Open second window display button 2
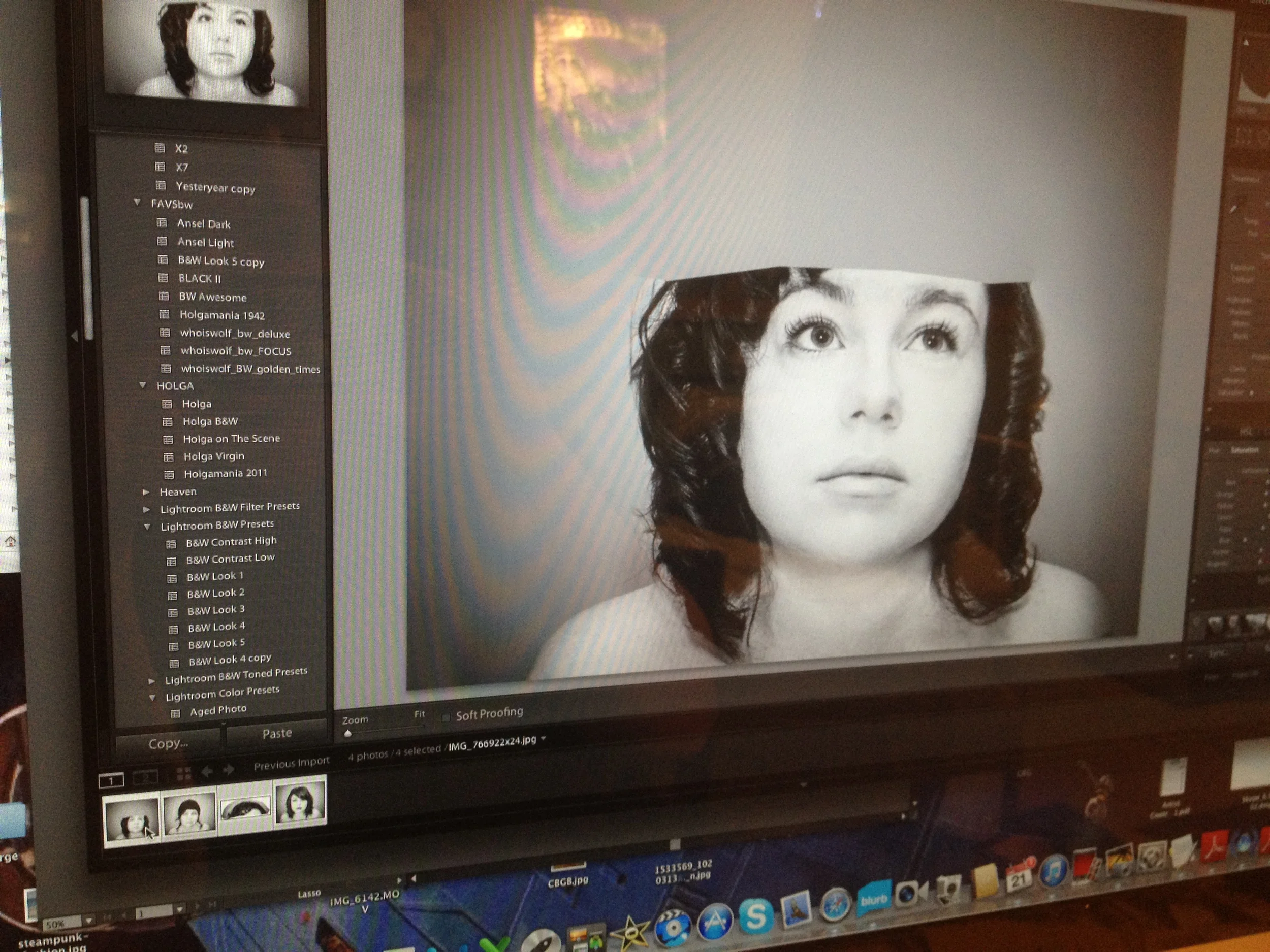 pyautogui.click(x=146, y=777)
